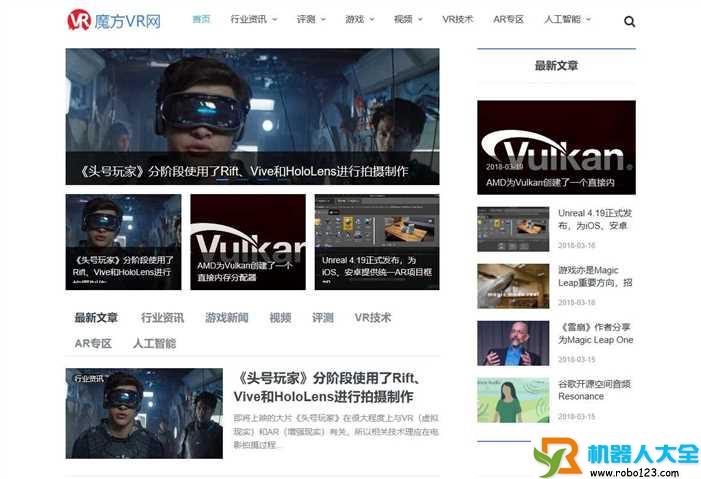701x479 pixels.
Task: Open sidebar 谷歌开源空间音频 Resonance link
Action: [x=595, y=390]
